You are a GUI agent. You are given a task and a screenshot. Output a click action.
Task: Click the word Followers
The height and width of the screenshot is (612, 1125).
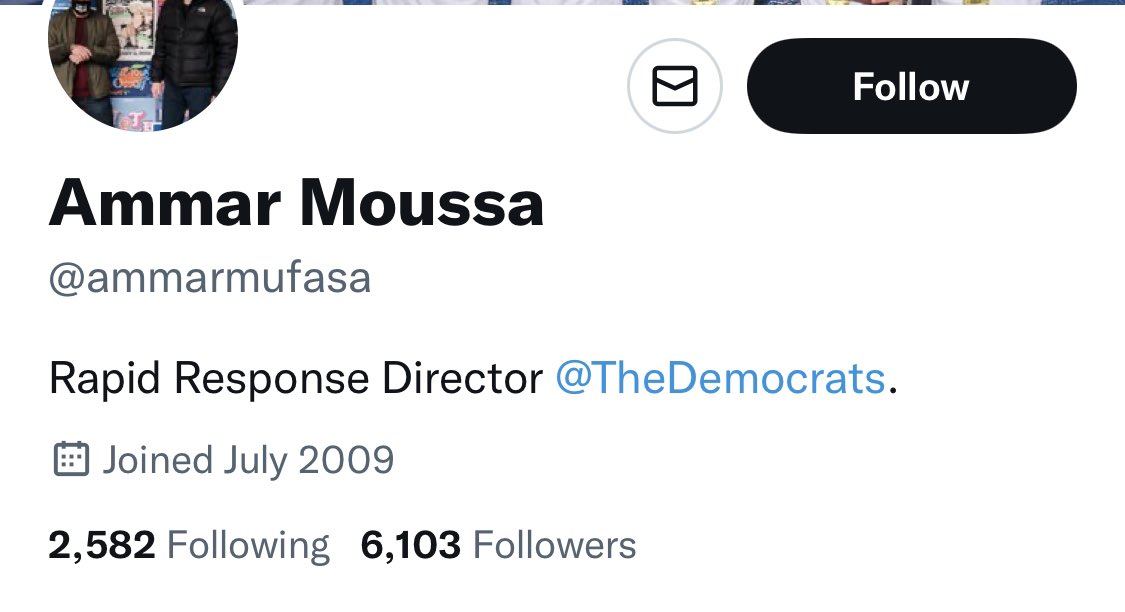[554, 545]
